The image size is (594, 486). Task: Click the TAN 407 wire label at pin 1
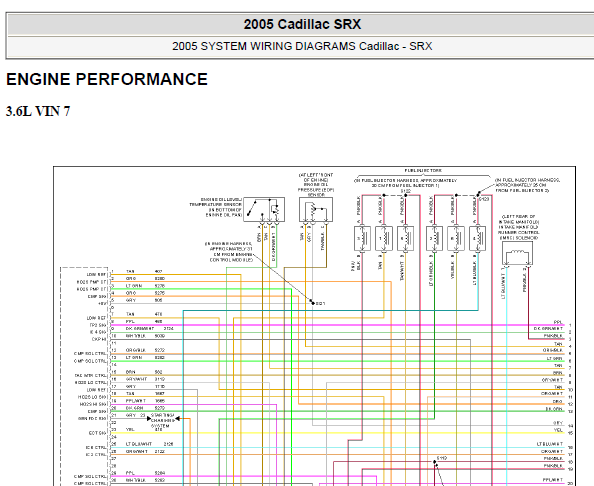click(144, 272)
